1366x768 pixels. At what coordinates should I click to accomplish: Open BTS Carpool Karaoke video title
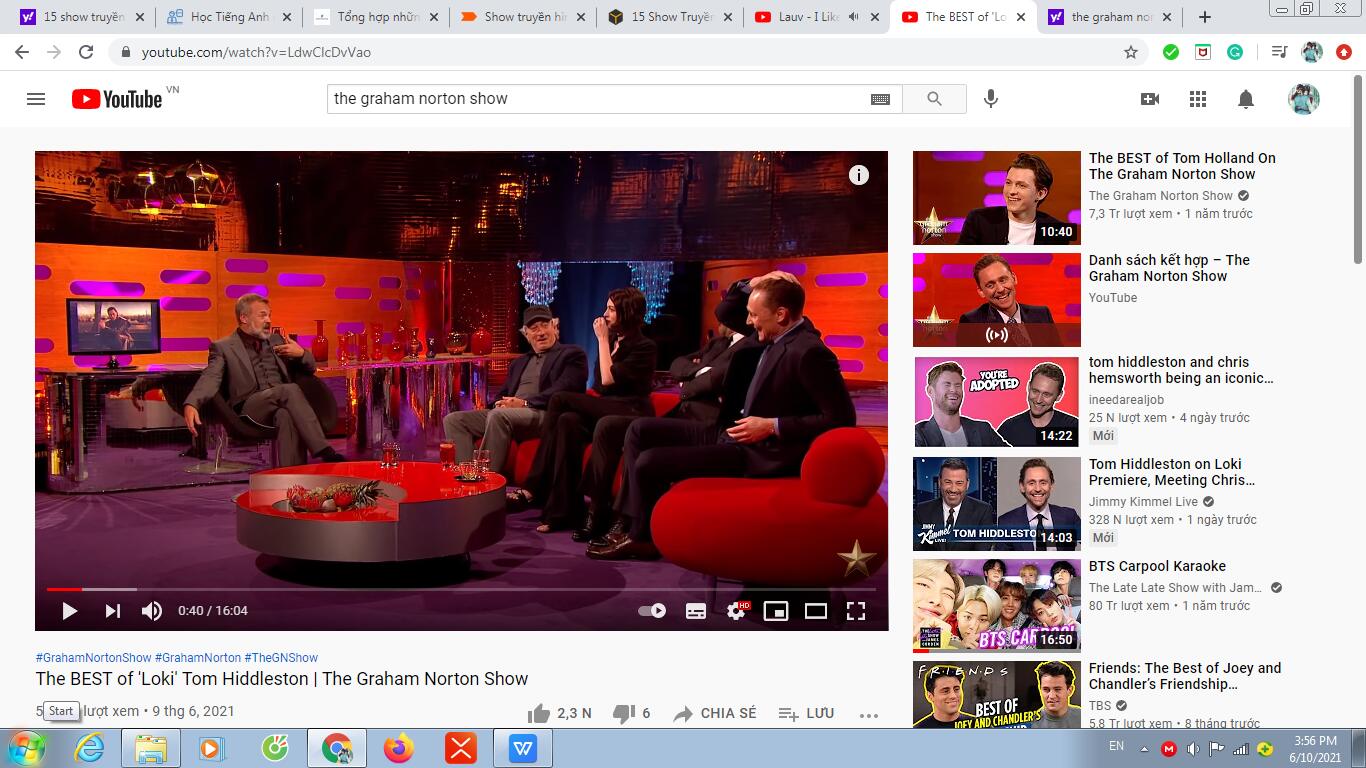(1157, 566)
